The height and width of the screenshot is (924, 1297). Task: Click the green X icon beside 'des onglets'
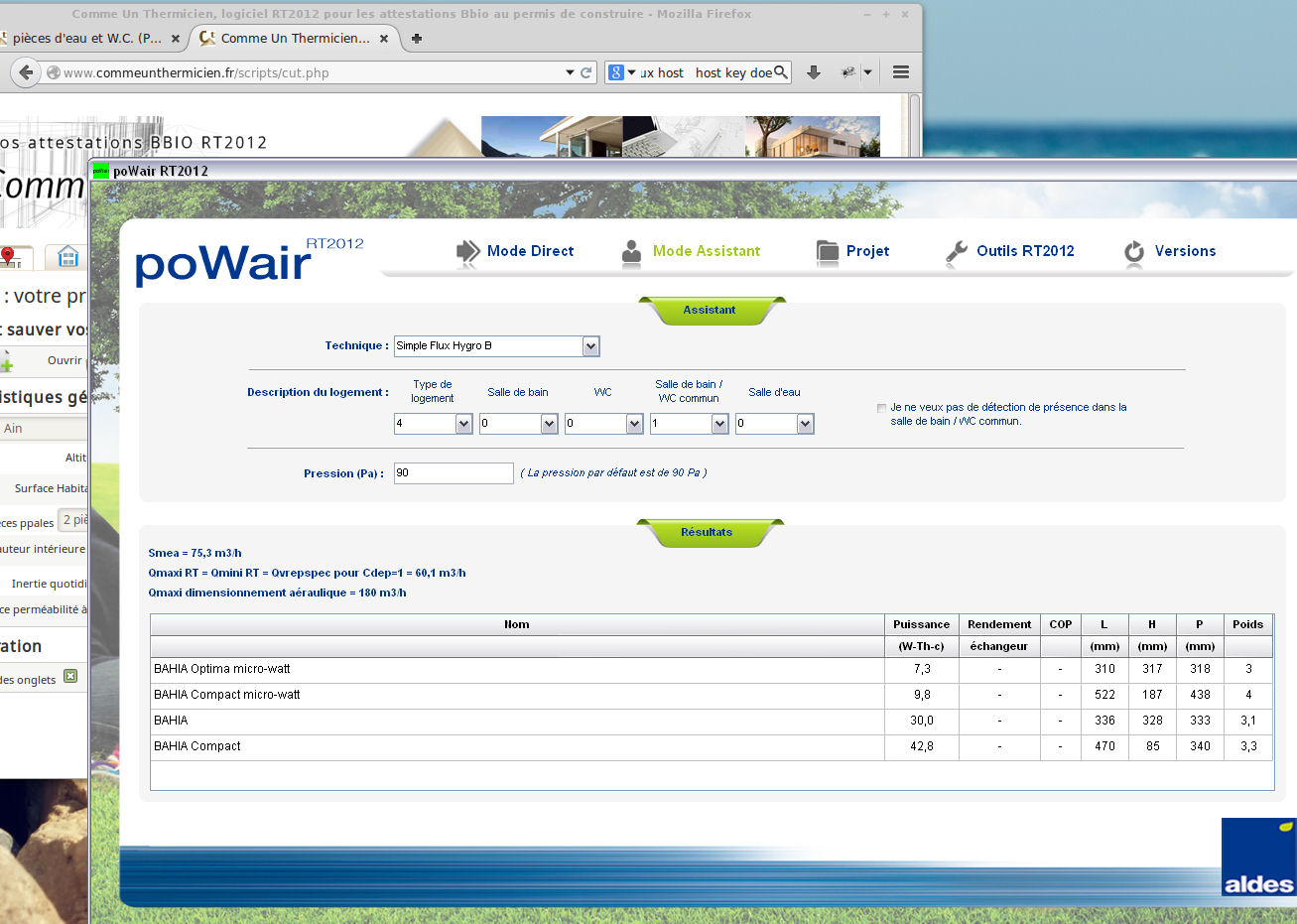[x=70, y=676]
